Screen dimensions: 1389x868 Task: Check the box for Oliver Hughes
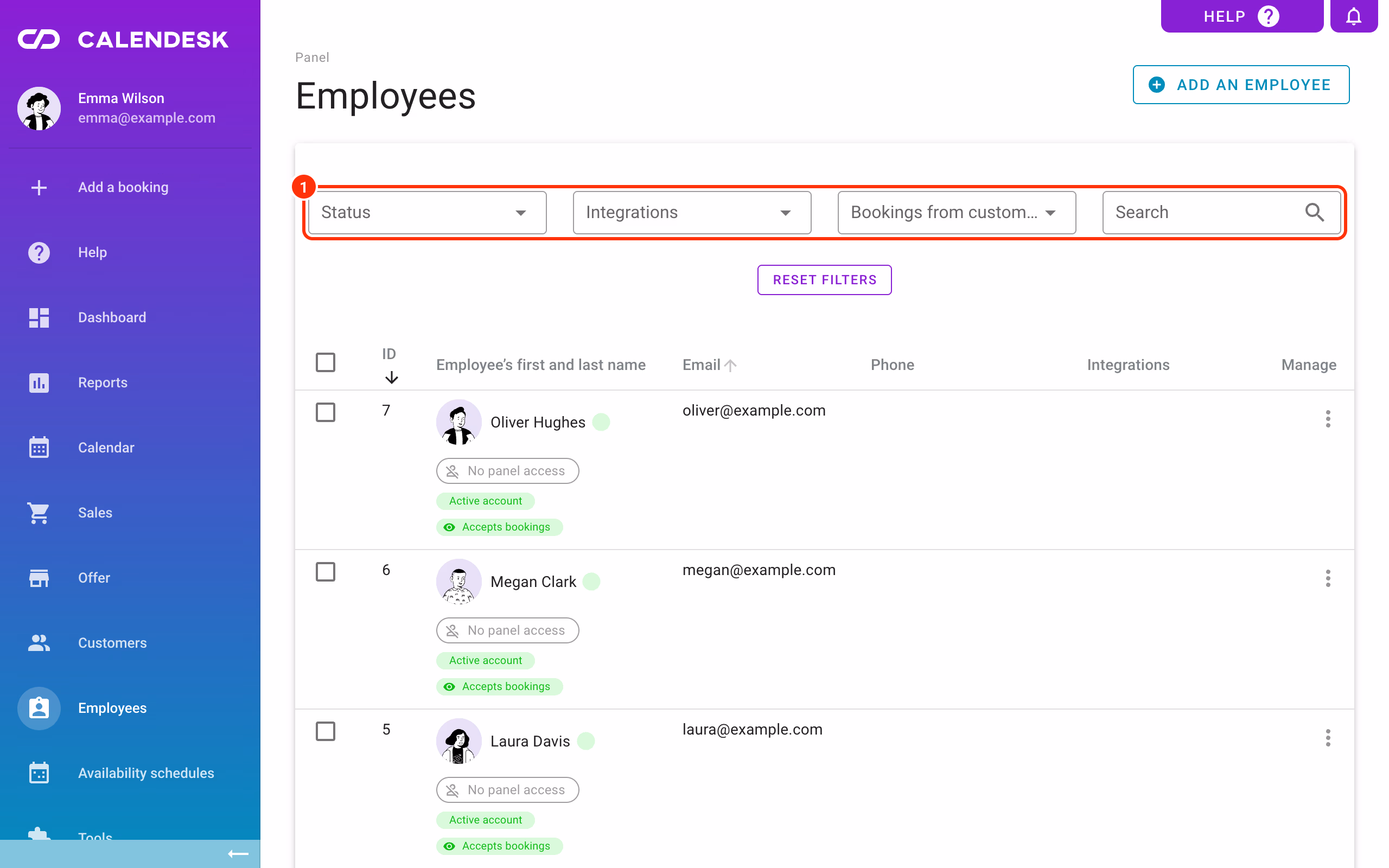[x=326, y=412]
